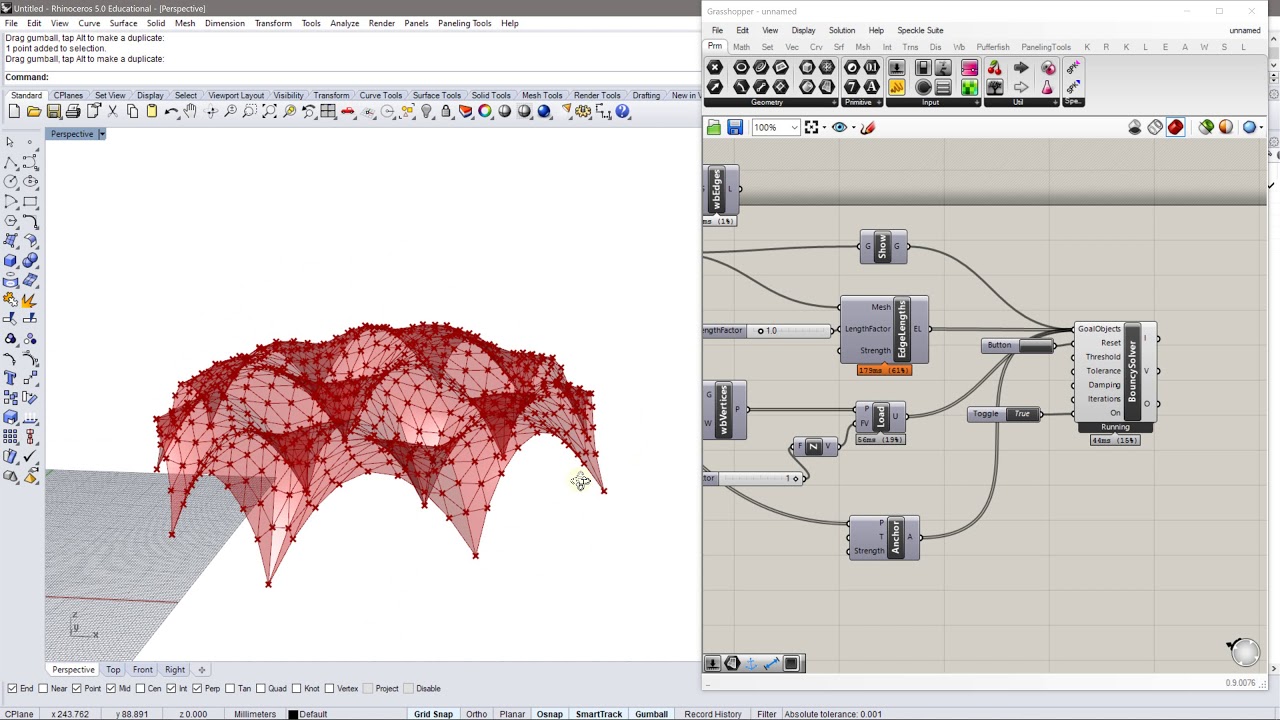Switch to the Pufferfish tab in Grasshopper
Image resolution: width=1280 pixels, height=720 pixels.
pyautogui.click(x=993, y=47)
